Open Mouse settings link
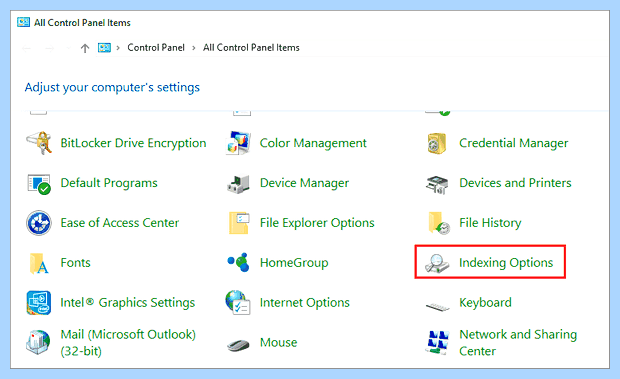Viewport: 620px width, 379px height. pyautogui.click(x=278, y=343)
